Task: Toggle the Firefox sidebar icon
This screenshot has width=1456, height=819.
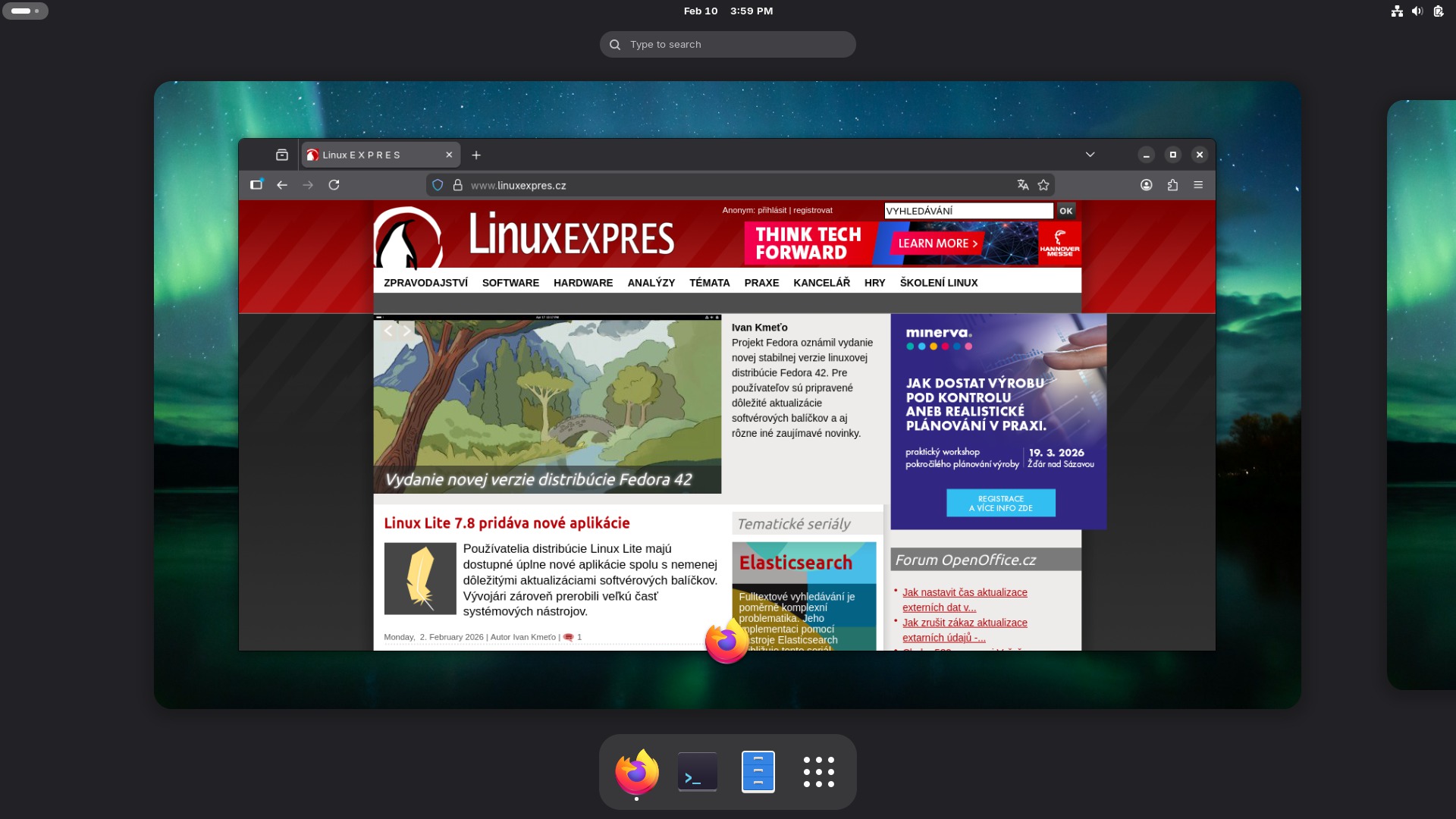Action: pyautogui.click(x=256, y=185)
